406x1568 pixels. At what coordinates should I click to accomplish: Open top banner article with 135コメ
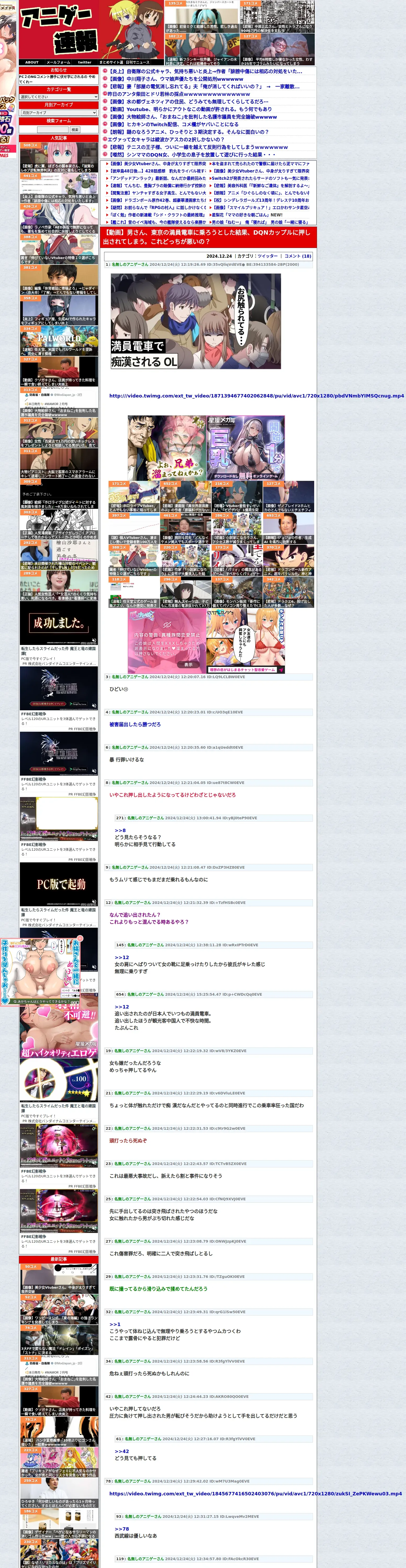point(202,16)
